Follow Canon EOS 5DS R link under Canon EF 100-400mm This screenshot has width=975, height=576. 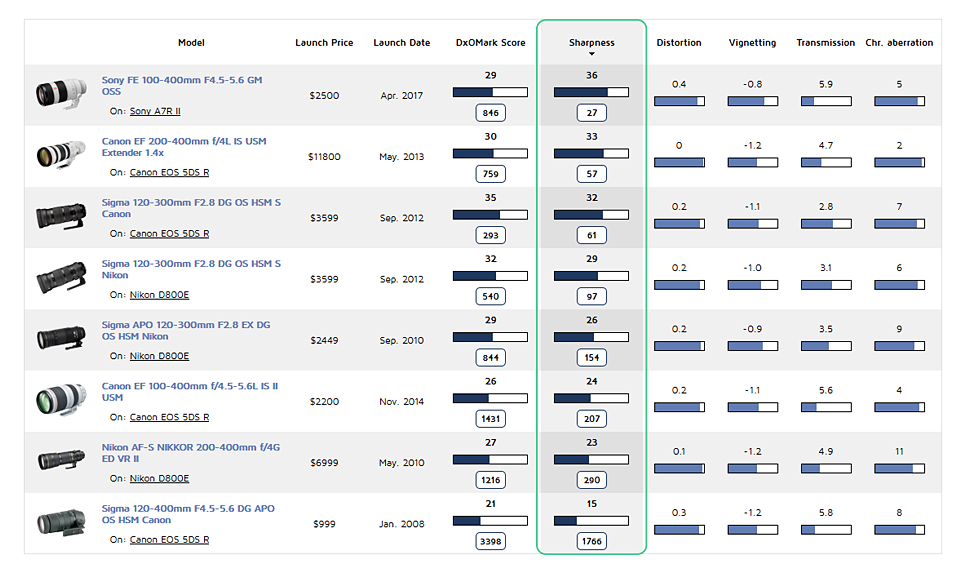coord(169,417)
